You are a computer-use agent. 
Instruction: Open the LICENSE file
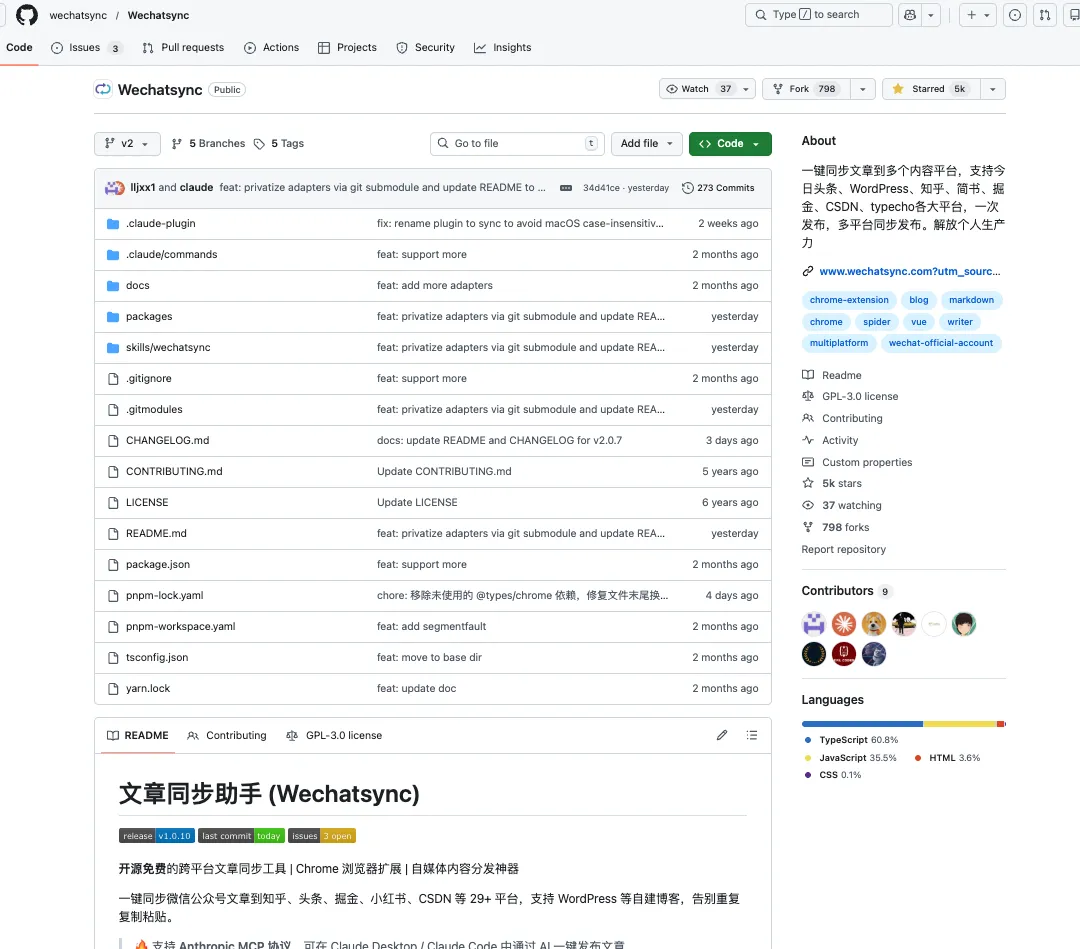point(147,502)
